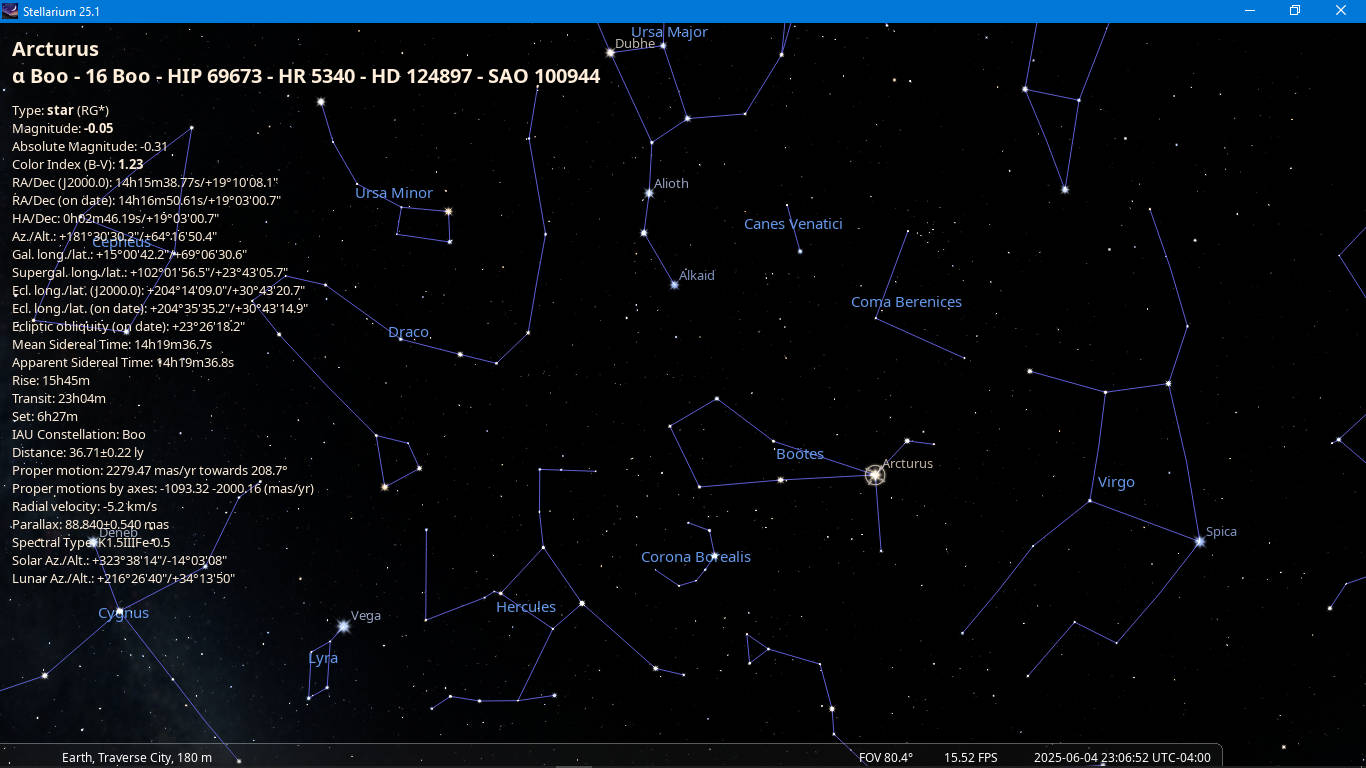Click the Corona Borealis constellation label

click(x=695, y=557)
